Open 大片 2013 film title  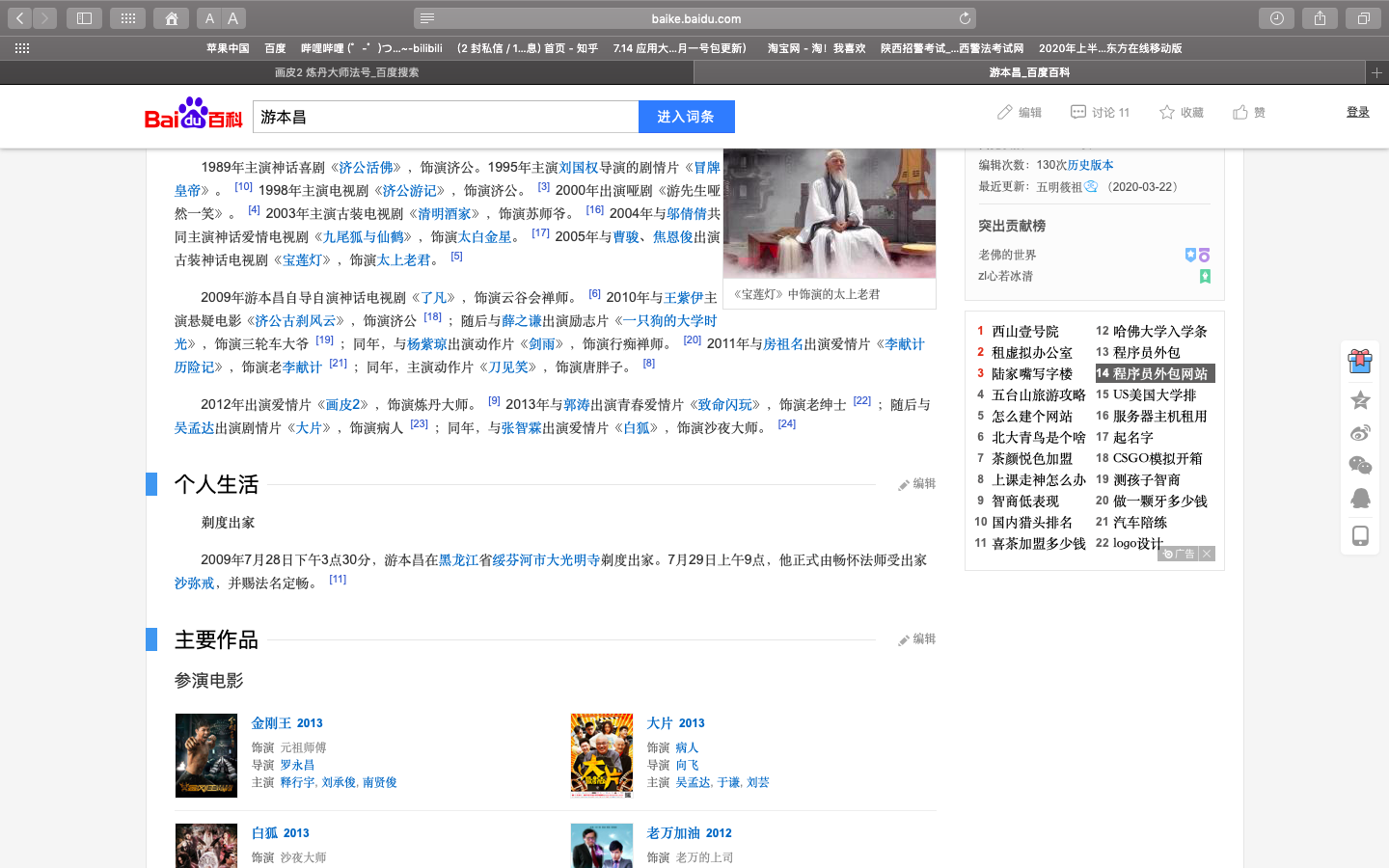[x=675, y=723]
